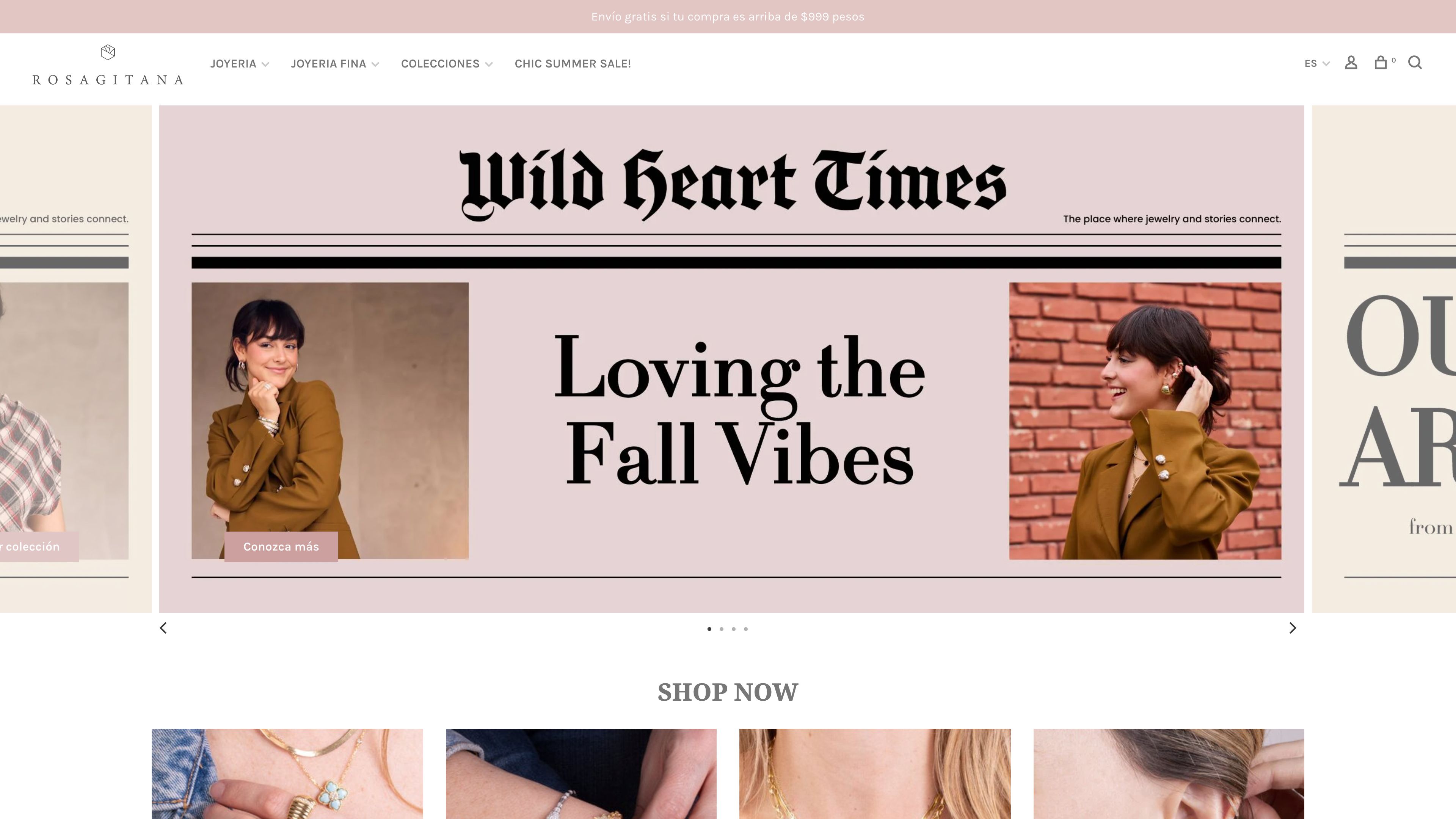Open the ear jewelry product thumbnail
1456x819 pixels.
coord(1169,774)
